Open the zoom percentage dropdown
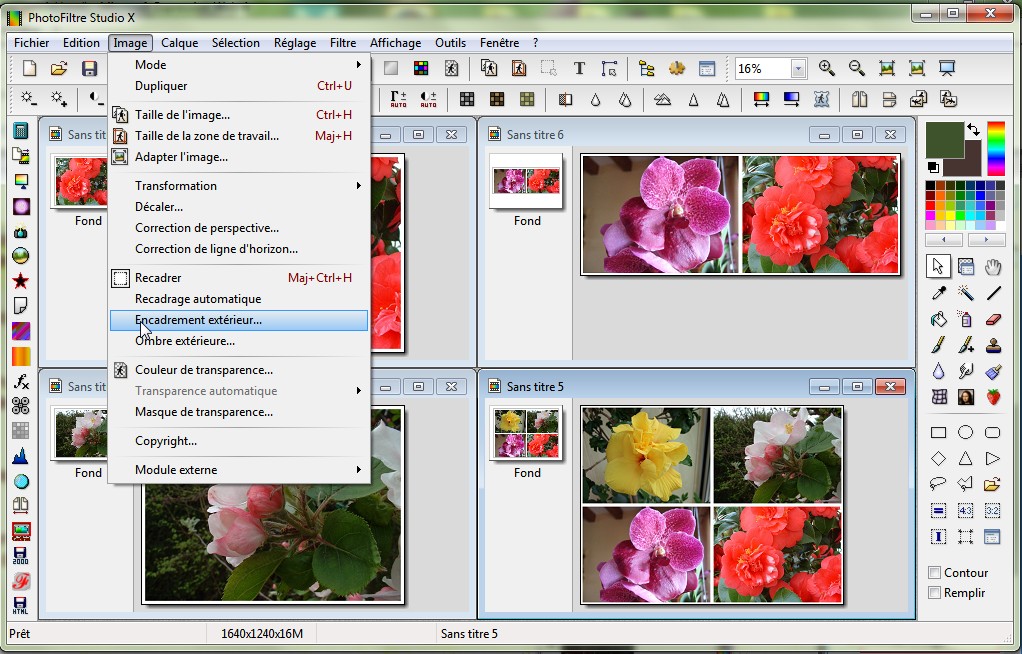1022x654 pixels. (x=798, y=68)
